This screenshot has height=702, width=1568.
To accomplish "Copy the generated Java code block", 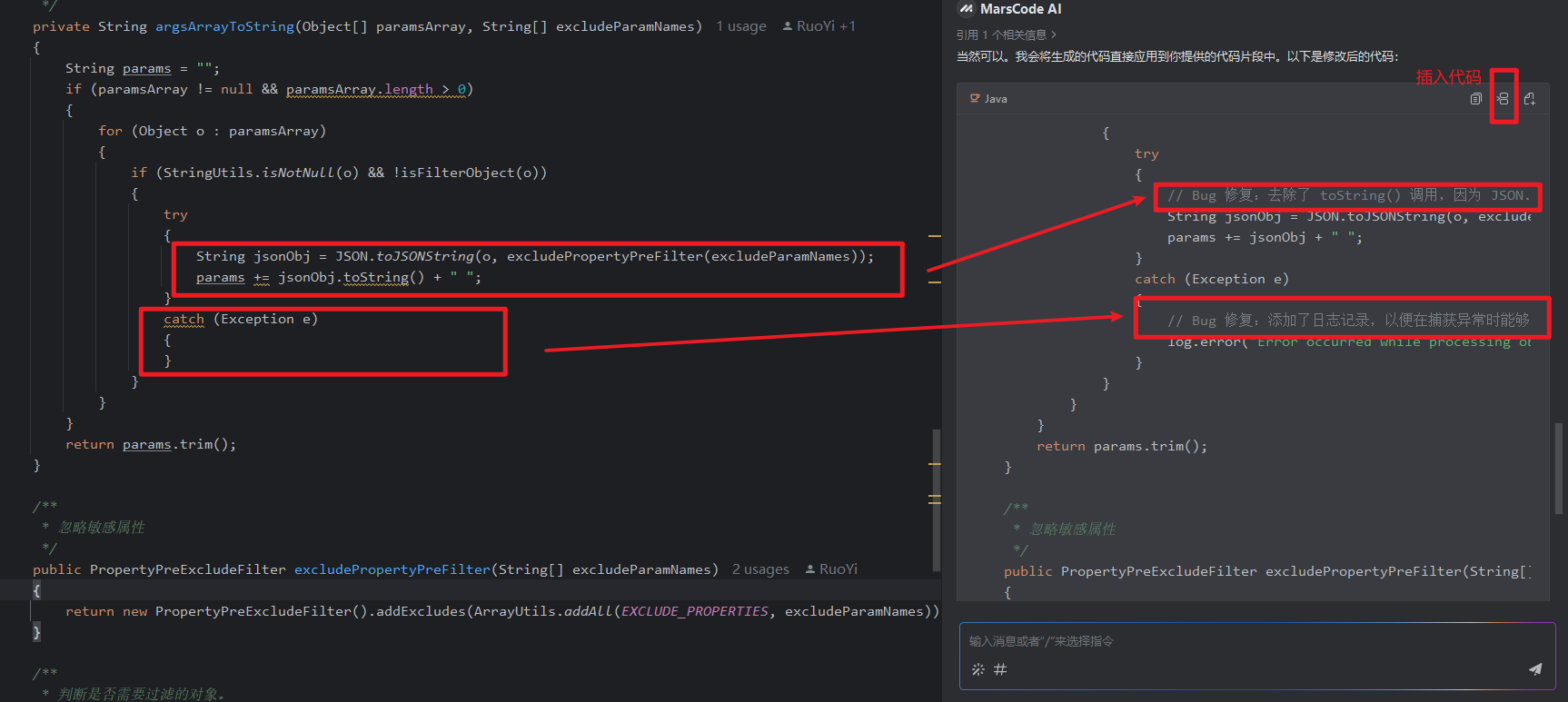I will coord(1475,99).
